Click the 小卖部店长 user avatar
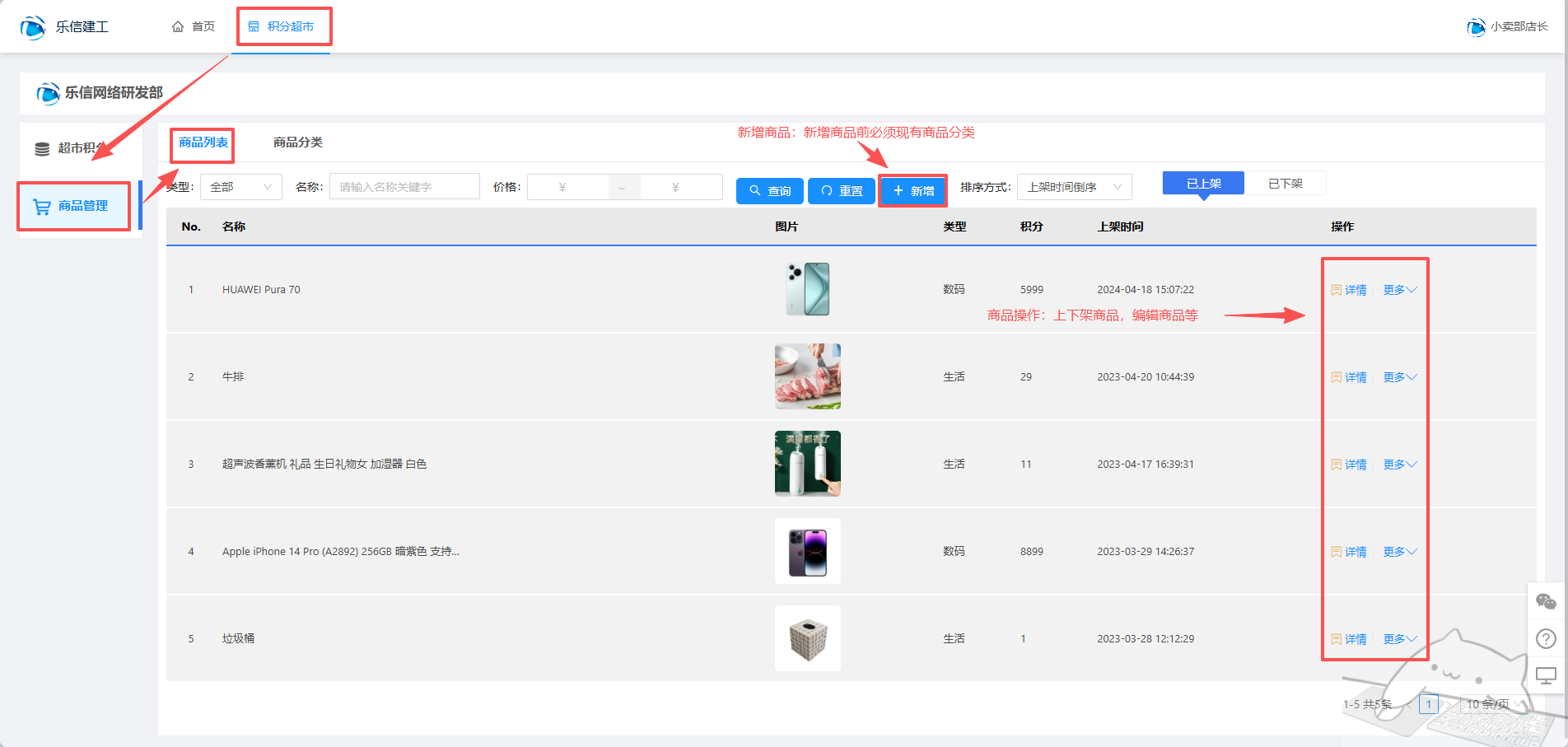This screenshot has height=747, width=1568. pos(1476,27)
